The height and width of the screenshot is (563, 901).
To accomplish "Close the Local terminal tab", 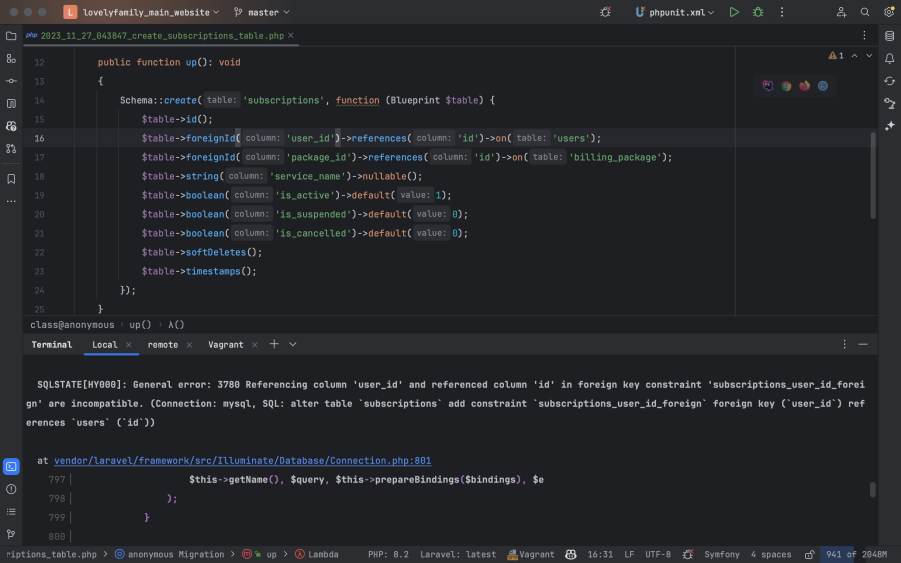I will pyautogui.click(x=129, y=345).
